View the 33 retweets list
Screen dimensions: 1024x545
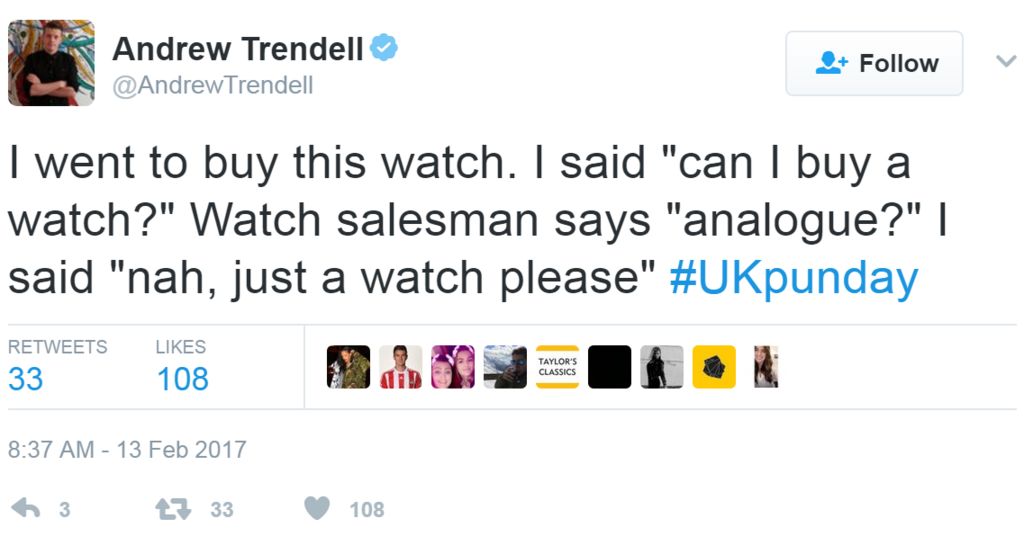pyautogui.click(x=27, y=378)
